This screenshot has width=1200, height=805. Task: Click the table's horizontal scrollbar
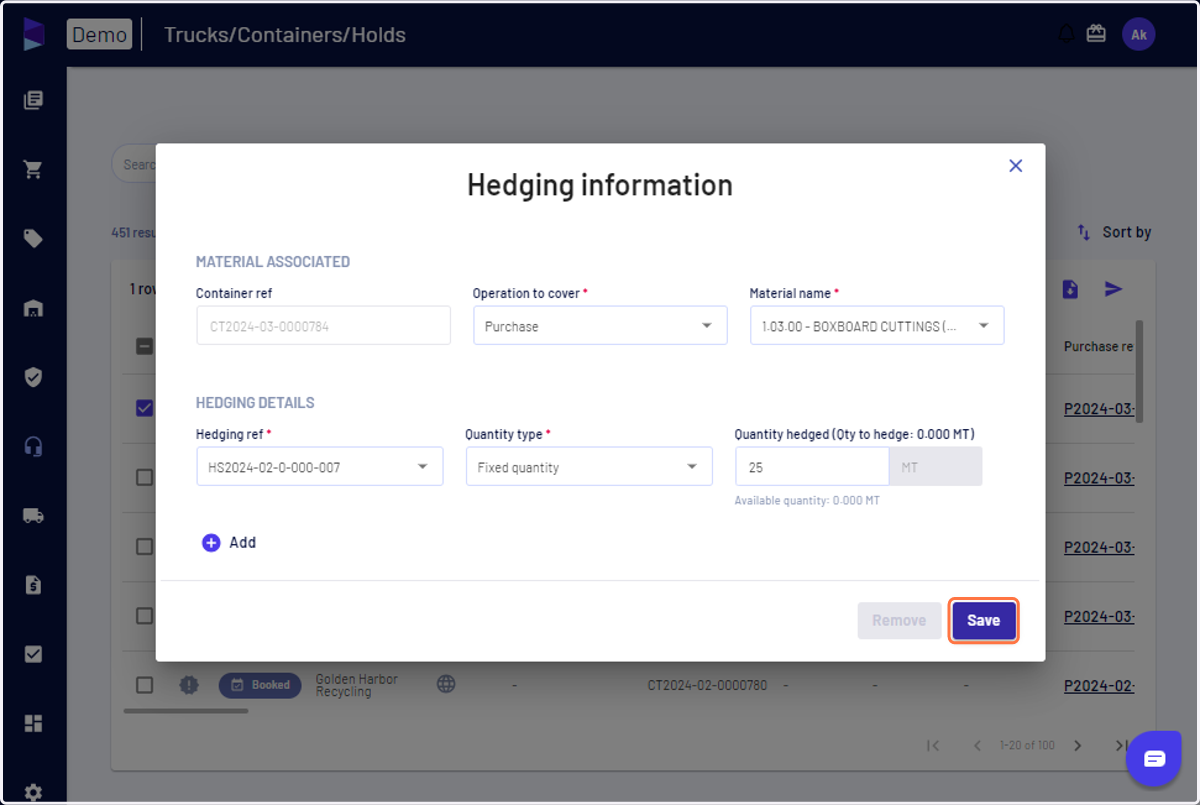click(186, 711)
